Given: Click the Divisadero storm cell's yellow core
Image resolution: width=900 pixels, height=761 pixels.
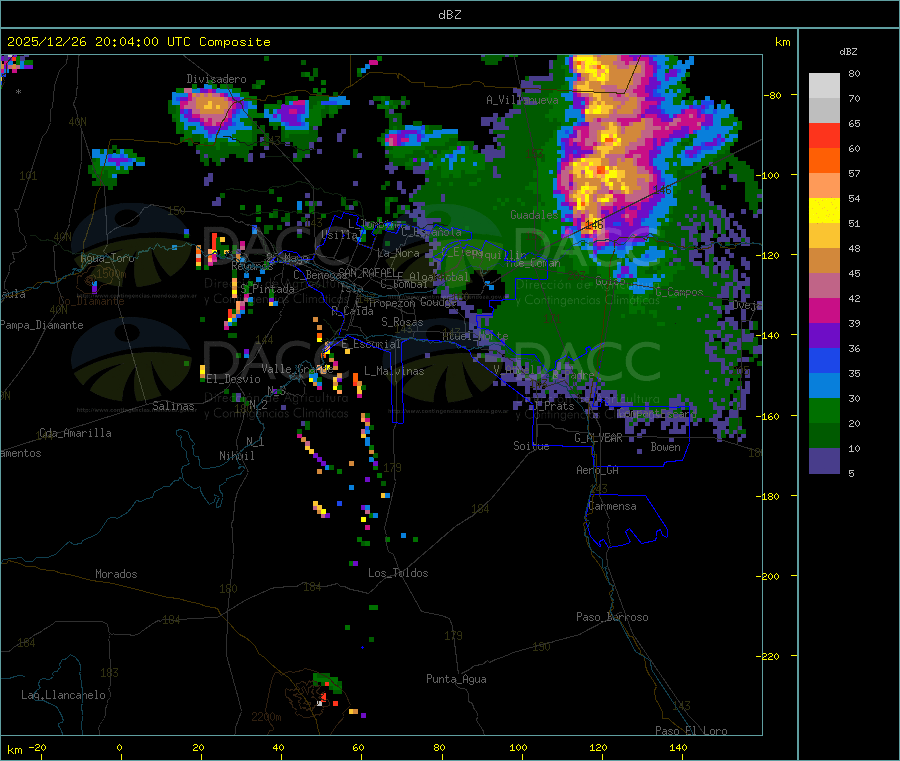Looking at the screenshot, I should [x=211, y=105].
